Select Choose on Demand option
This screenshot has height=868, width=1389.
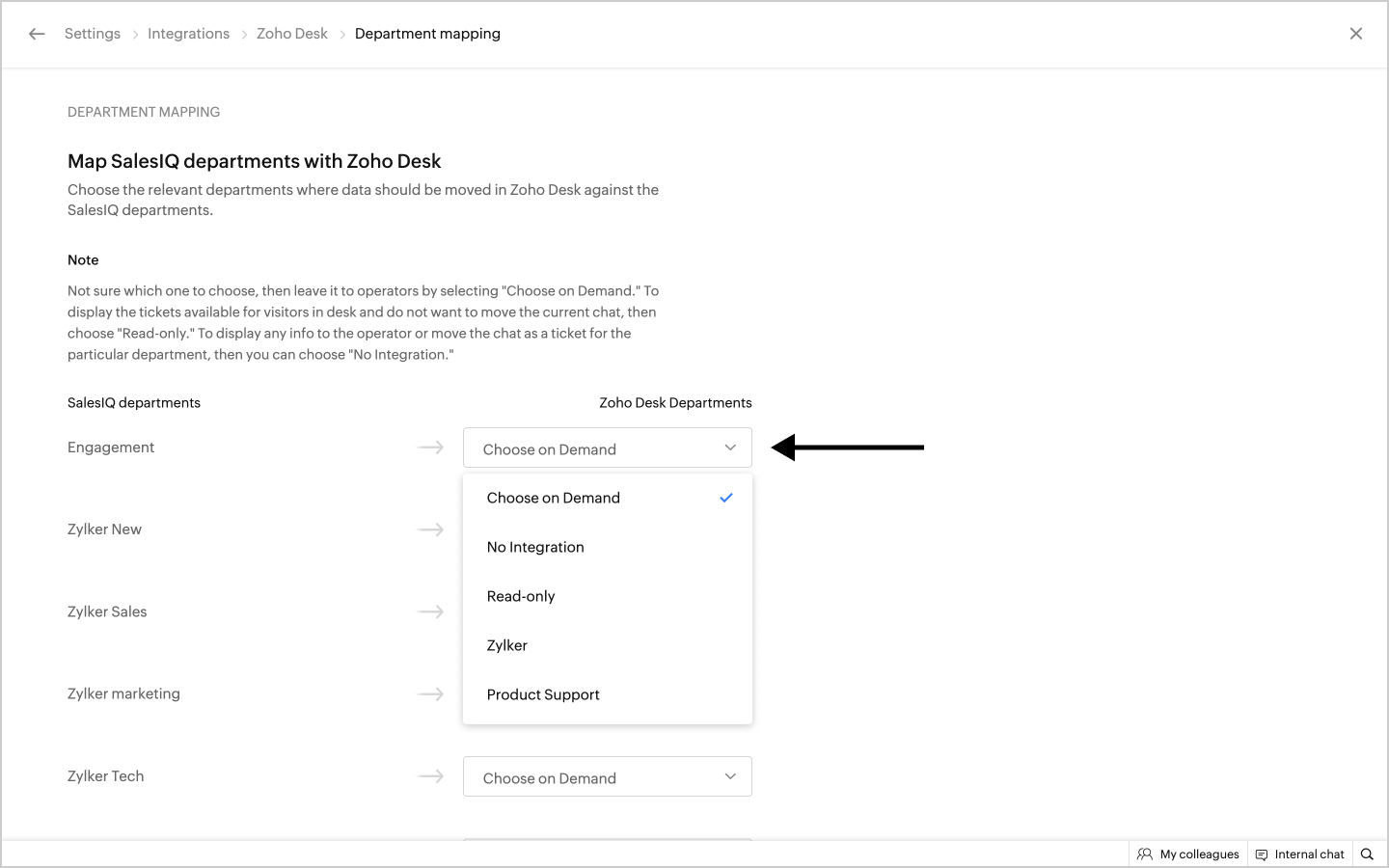pyautogui.click(x=554, y=498)
